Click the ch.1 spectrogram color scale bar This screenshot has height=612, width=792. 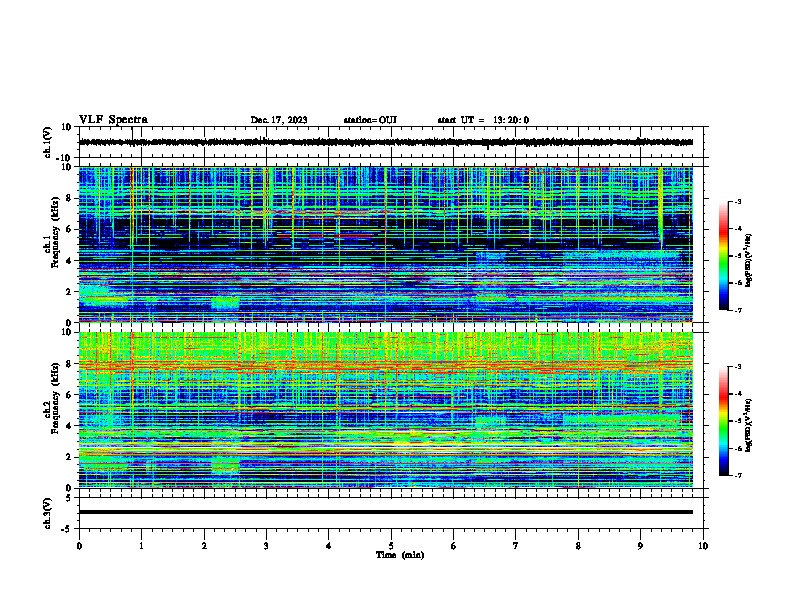[x=723, y=256]
